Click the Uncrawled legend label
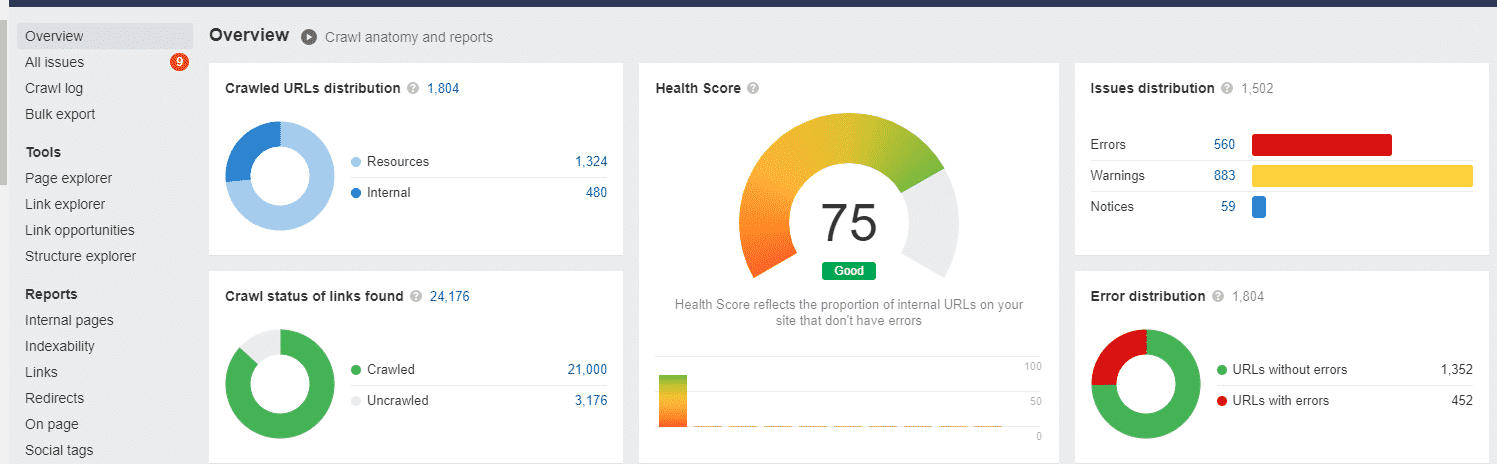 398,400
